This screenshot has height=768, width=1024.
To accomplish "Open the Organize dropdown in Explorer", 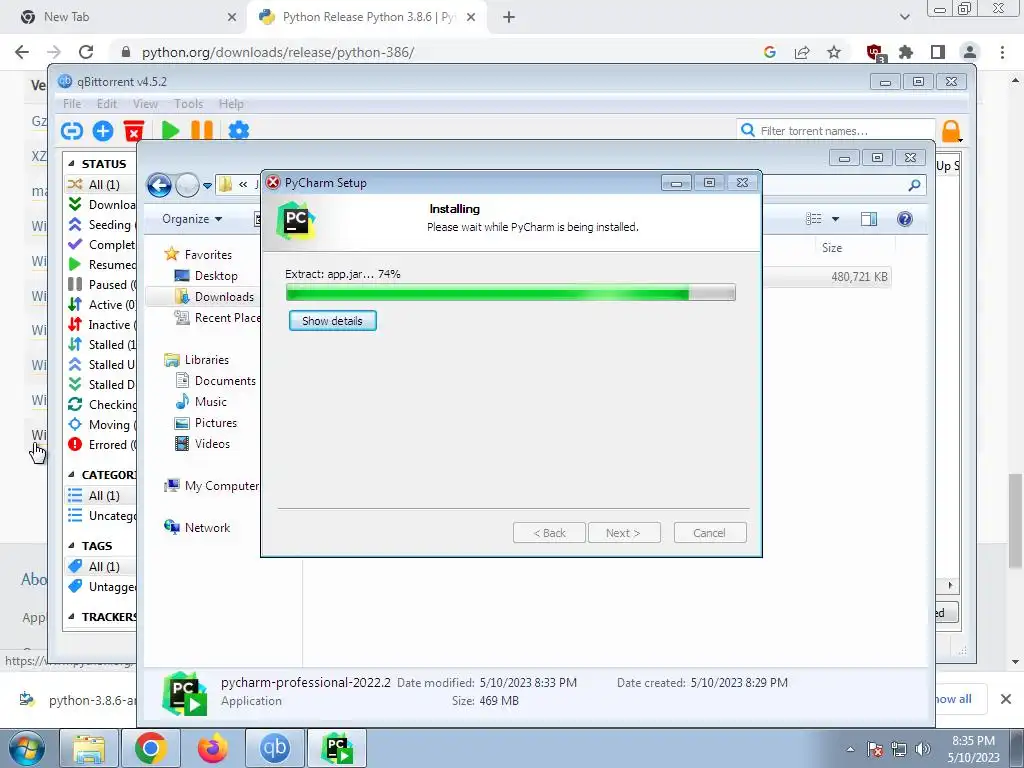I will coord(192,219).
